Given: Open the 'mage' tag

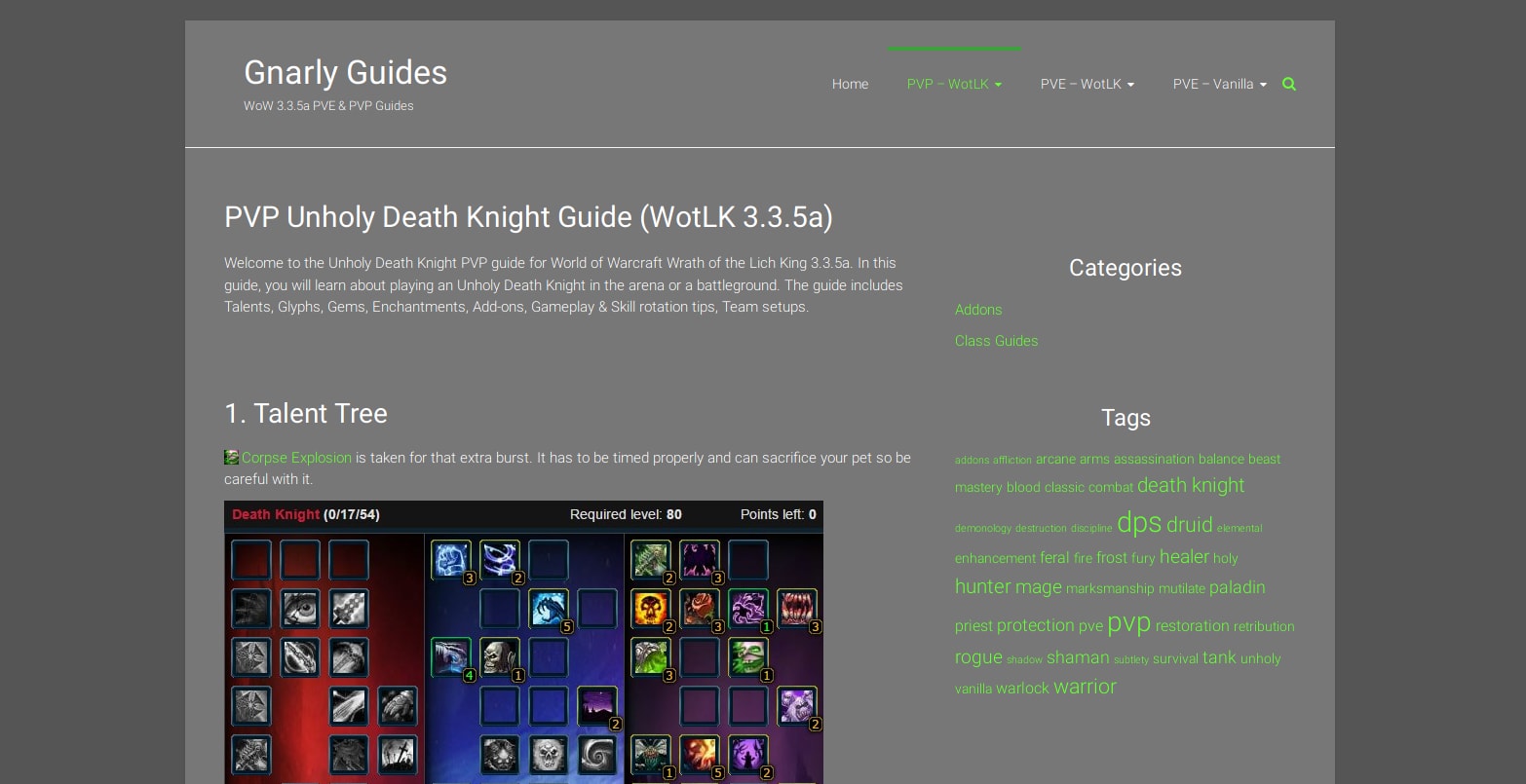Looking at the screenshot, I should 1039,587.
